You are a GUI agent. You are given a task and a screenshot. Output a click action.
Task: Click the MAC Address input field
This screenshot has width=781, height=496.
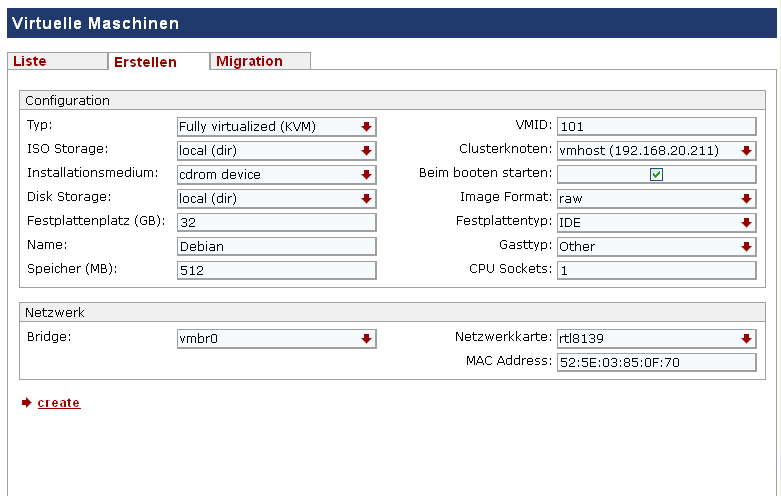(x=656, y=363)
